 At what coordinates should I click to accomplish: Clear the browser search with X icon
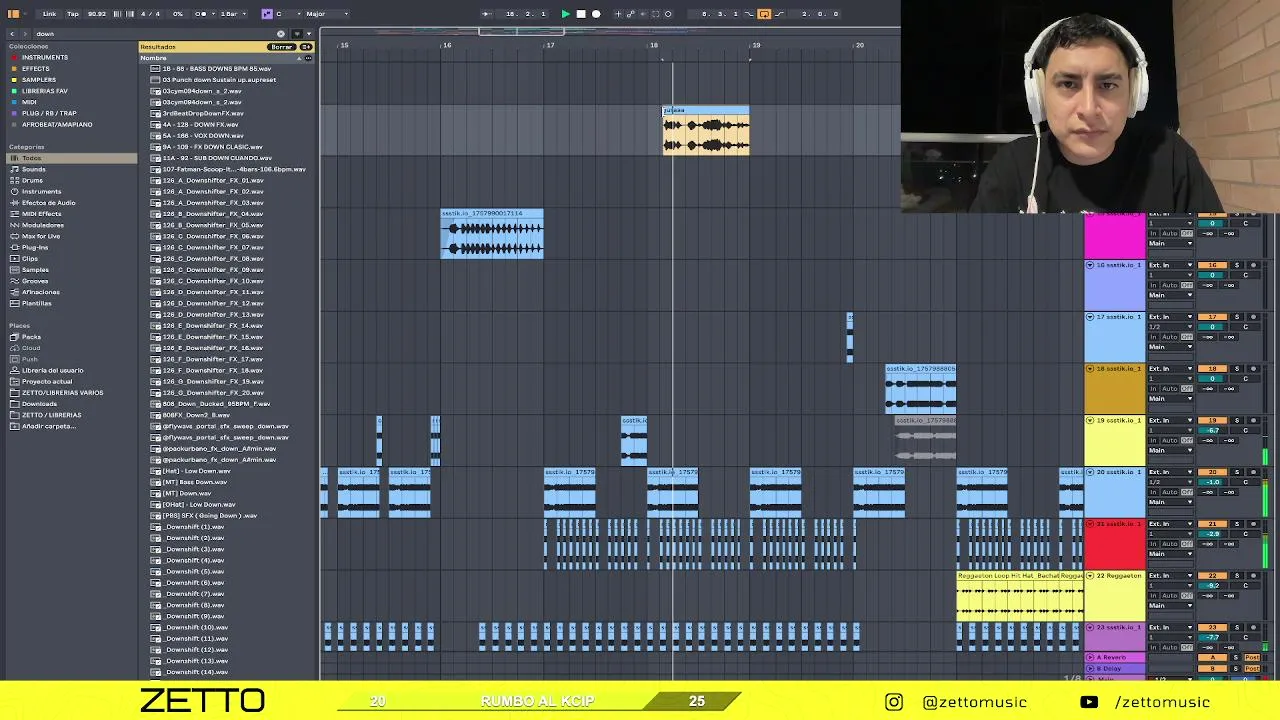(x=281, y=33)
